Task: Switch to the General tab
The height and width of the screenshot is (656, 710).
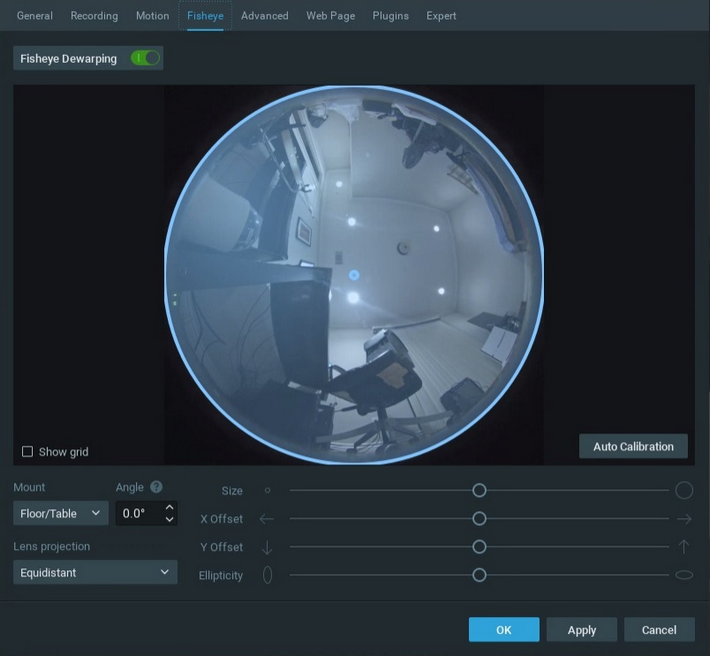Action: point(34,16)
